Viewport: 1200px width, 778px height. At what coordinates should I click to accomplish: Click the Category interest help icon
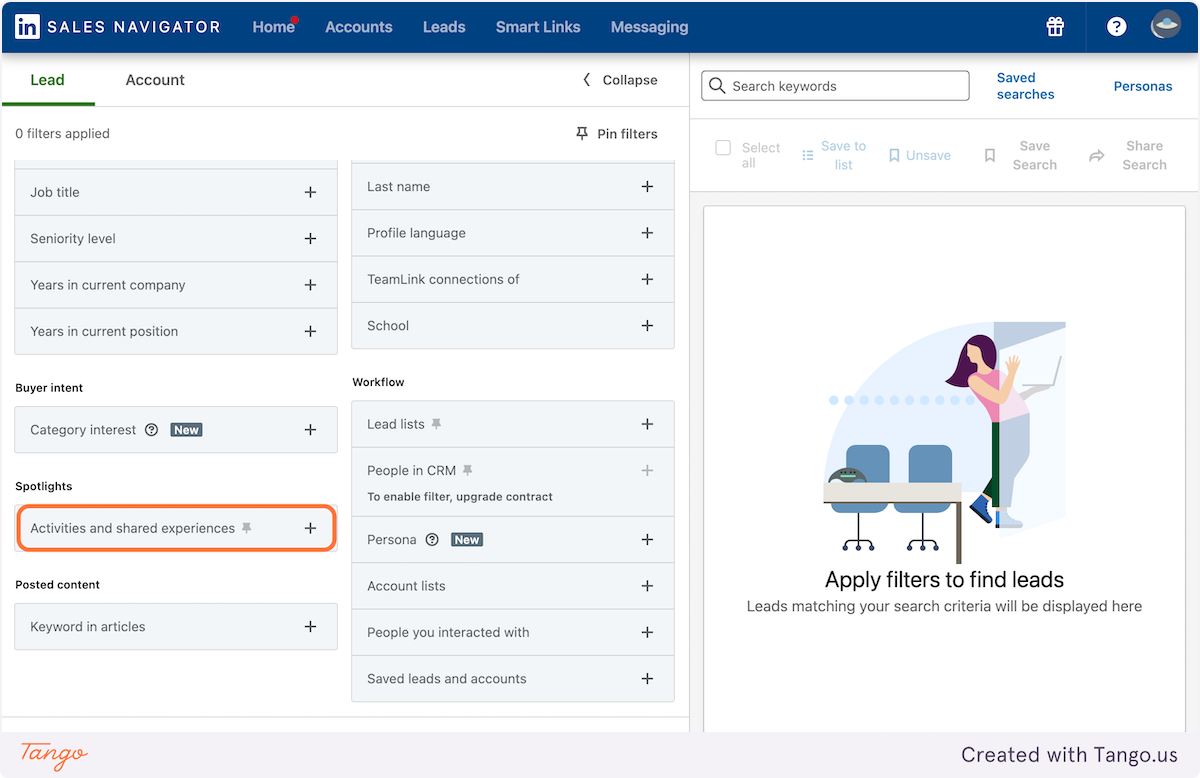[152, 430]
